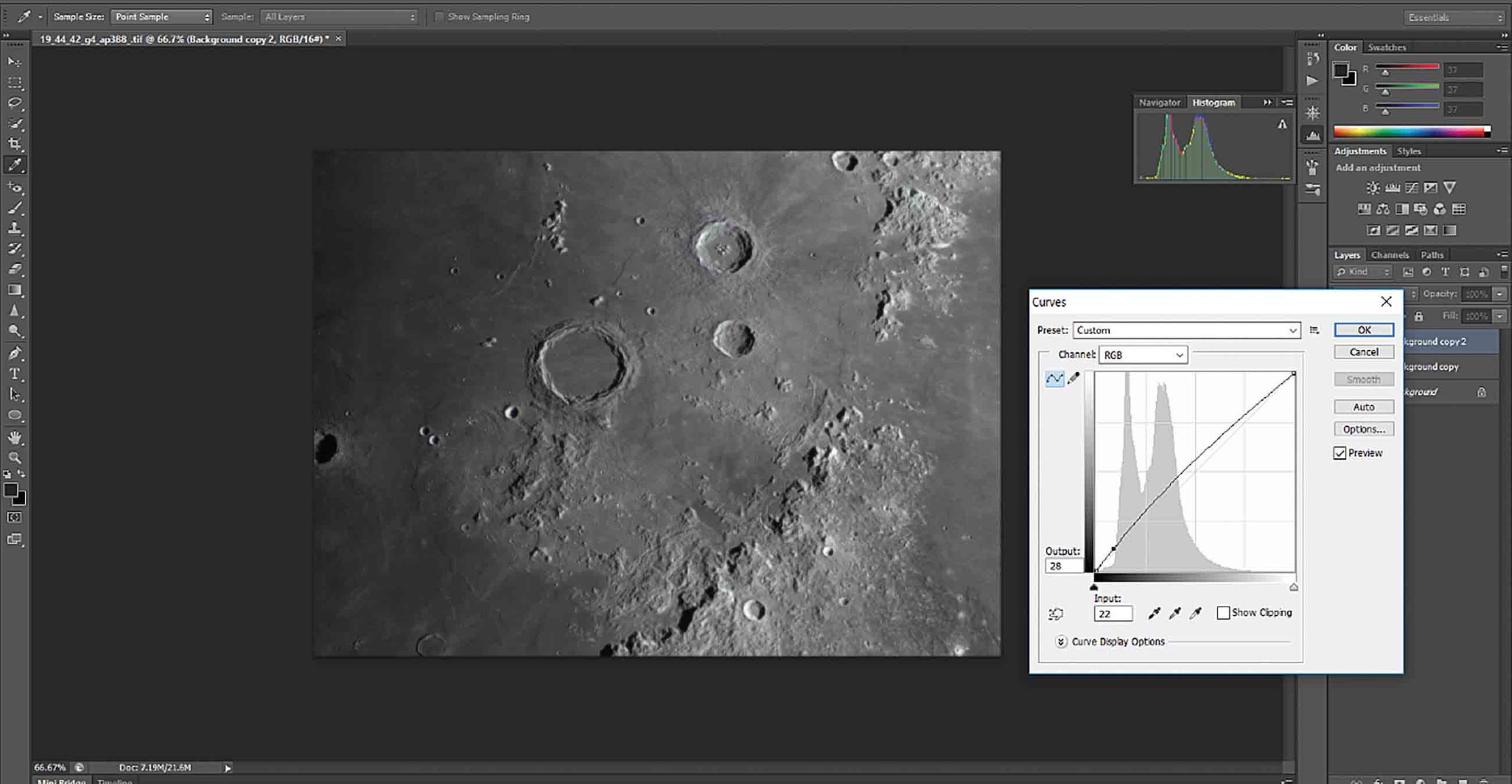
Task: Click the Auto button in Curves
Action: click(1364, 407)
